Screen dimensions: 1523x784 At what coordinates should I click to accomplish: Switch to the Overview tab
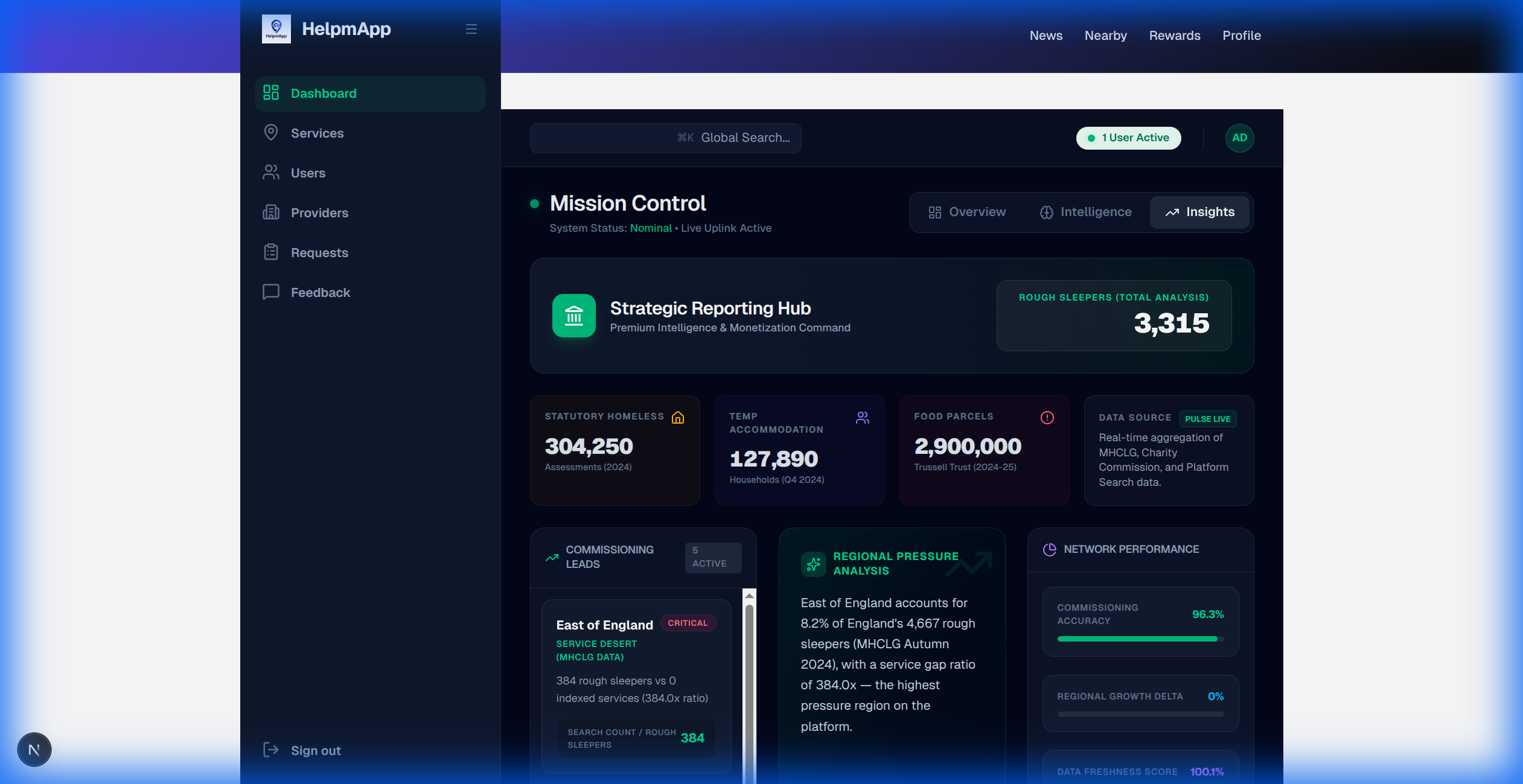(x=967, y=212)
